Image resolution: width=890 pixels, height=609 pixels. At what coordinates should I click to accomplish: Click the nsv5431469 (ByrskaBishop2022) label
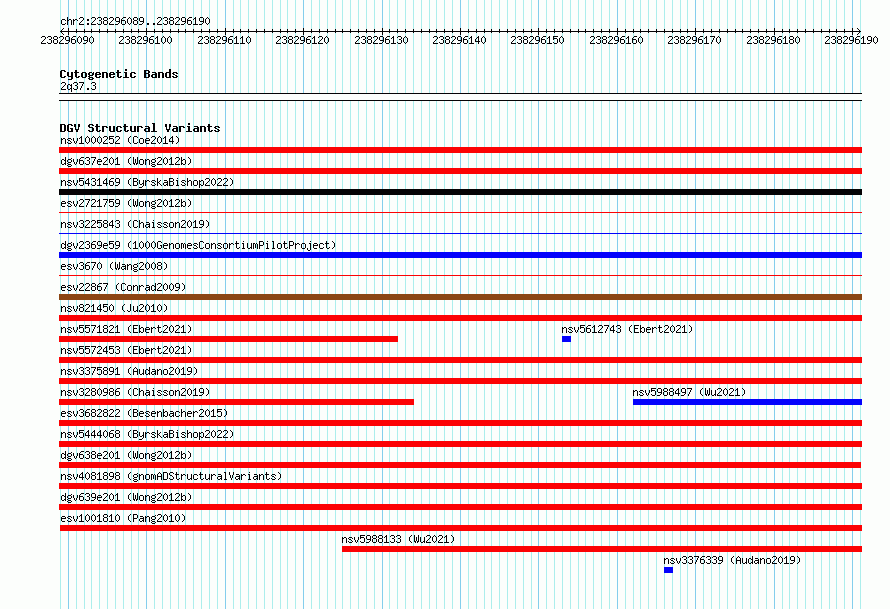(147, 182)
